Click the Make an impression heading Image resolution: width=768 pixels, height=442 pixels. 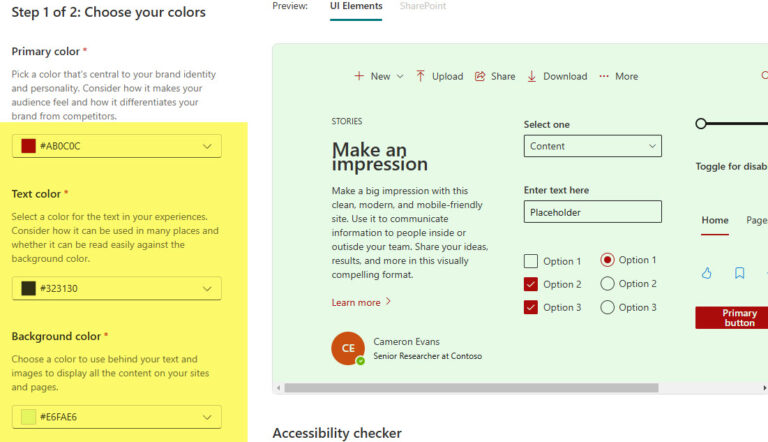point(380,157)
